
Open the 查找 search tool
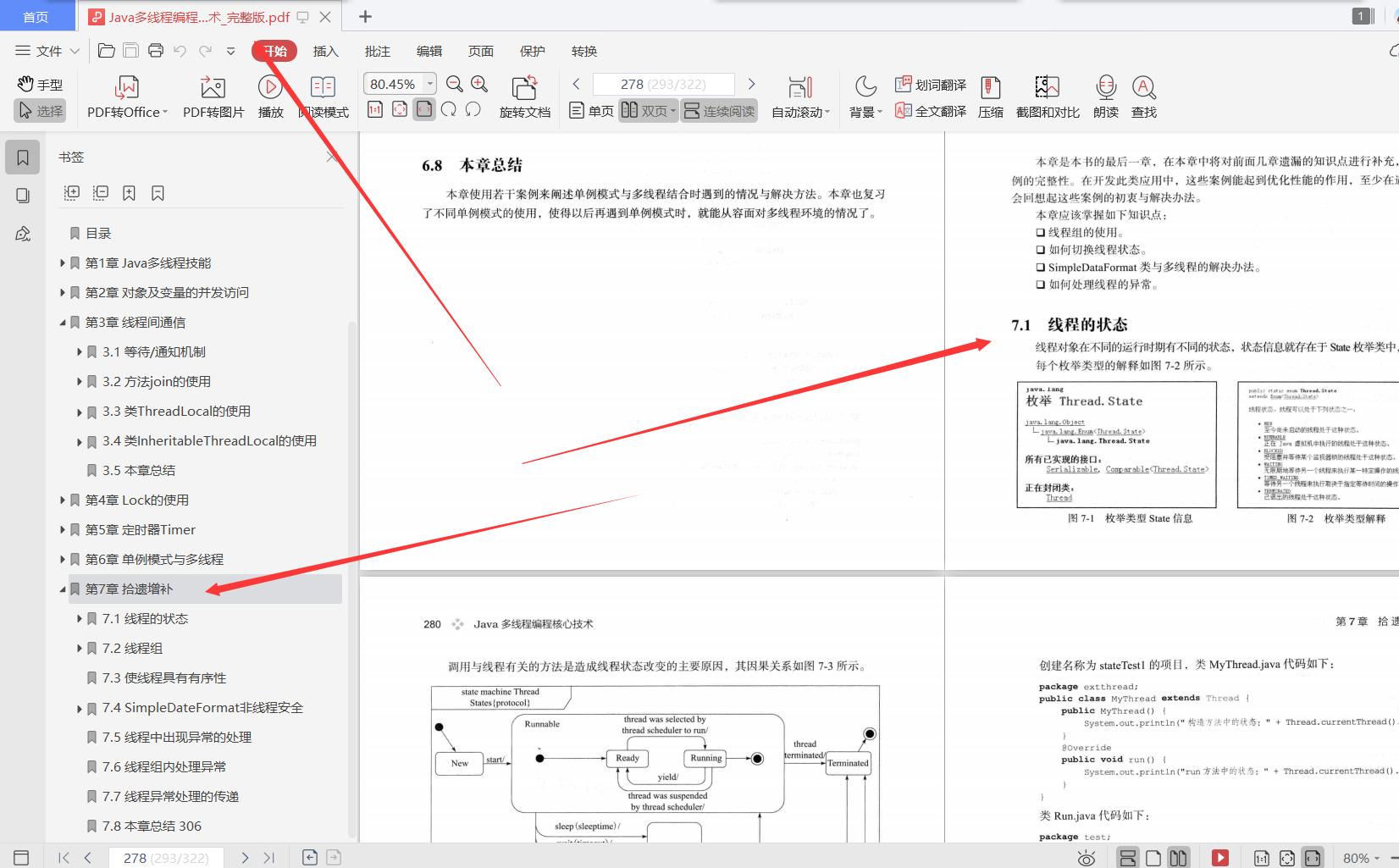1144,96
